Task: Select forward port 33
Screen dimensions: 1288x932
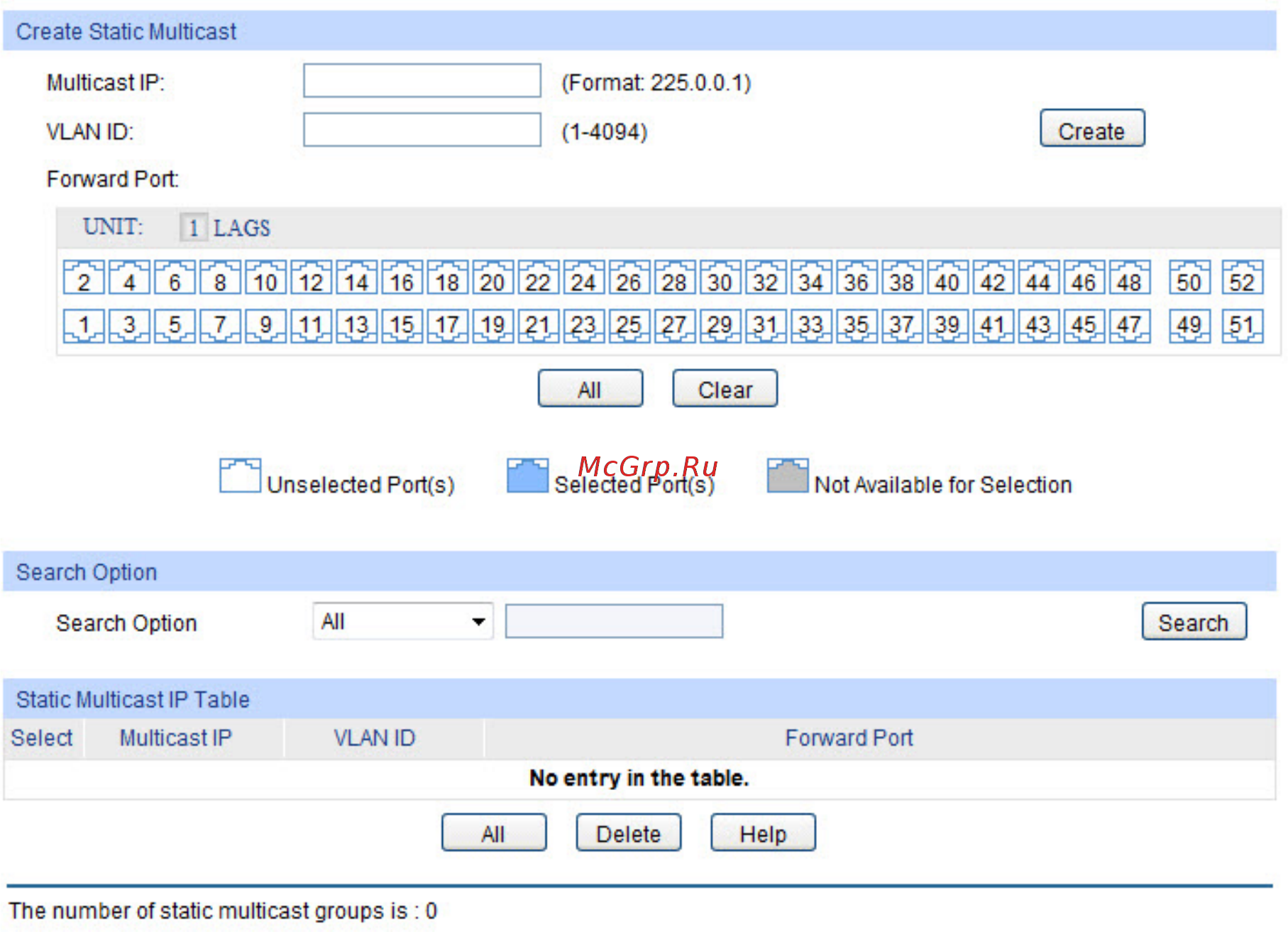Action: click(x=810, y=326)
